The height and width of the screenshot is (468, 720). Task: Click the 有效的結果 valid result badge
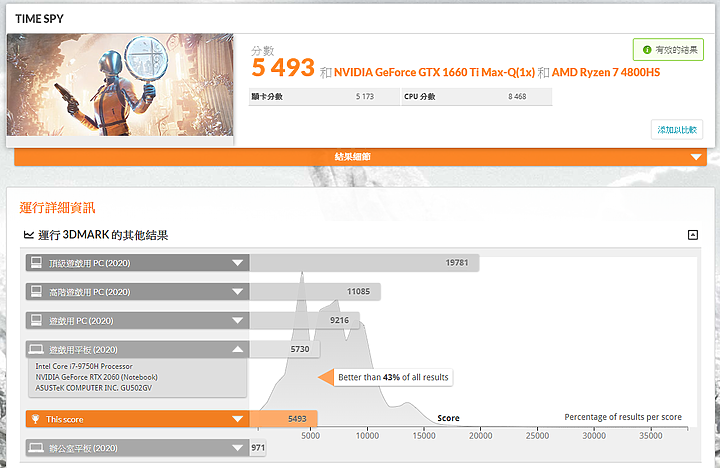668,50
